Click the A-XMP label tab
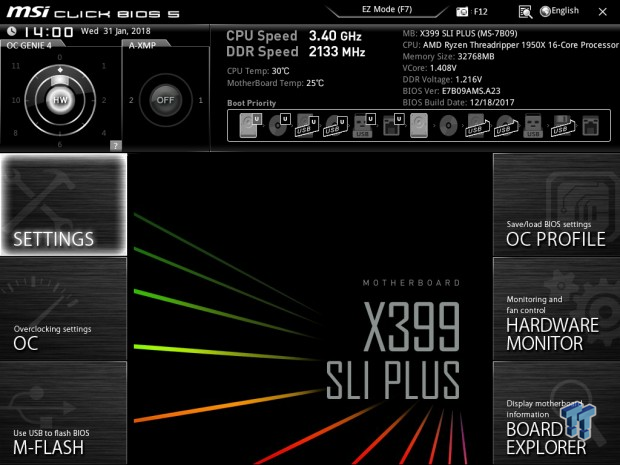 click(x=142, y=45)
